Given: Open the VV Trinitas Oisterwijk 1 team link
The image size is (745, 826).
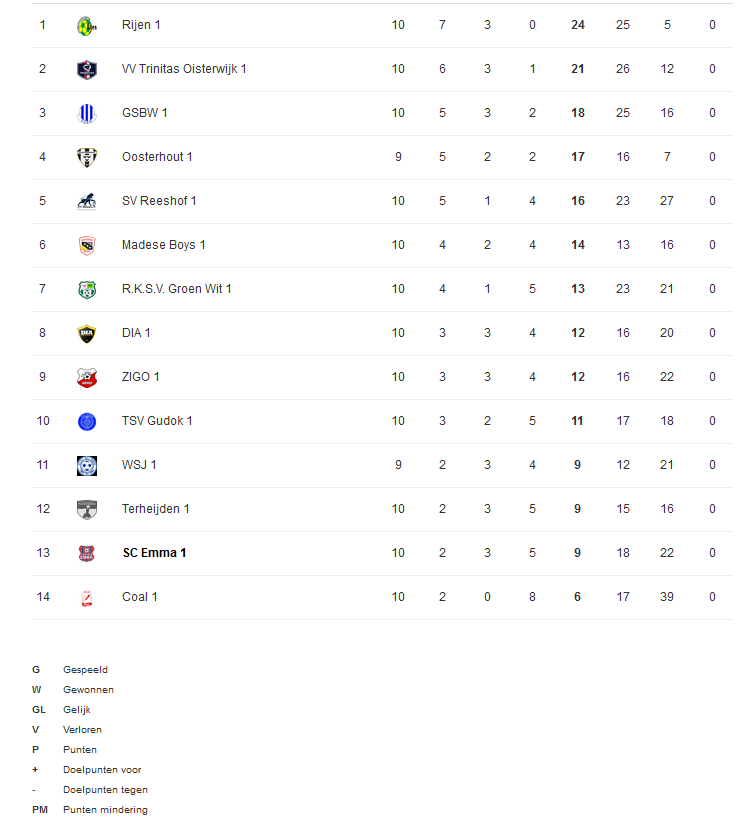Looking at the screenshot, I should point(184,69).
